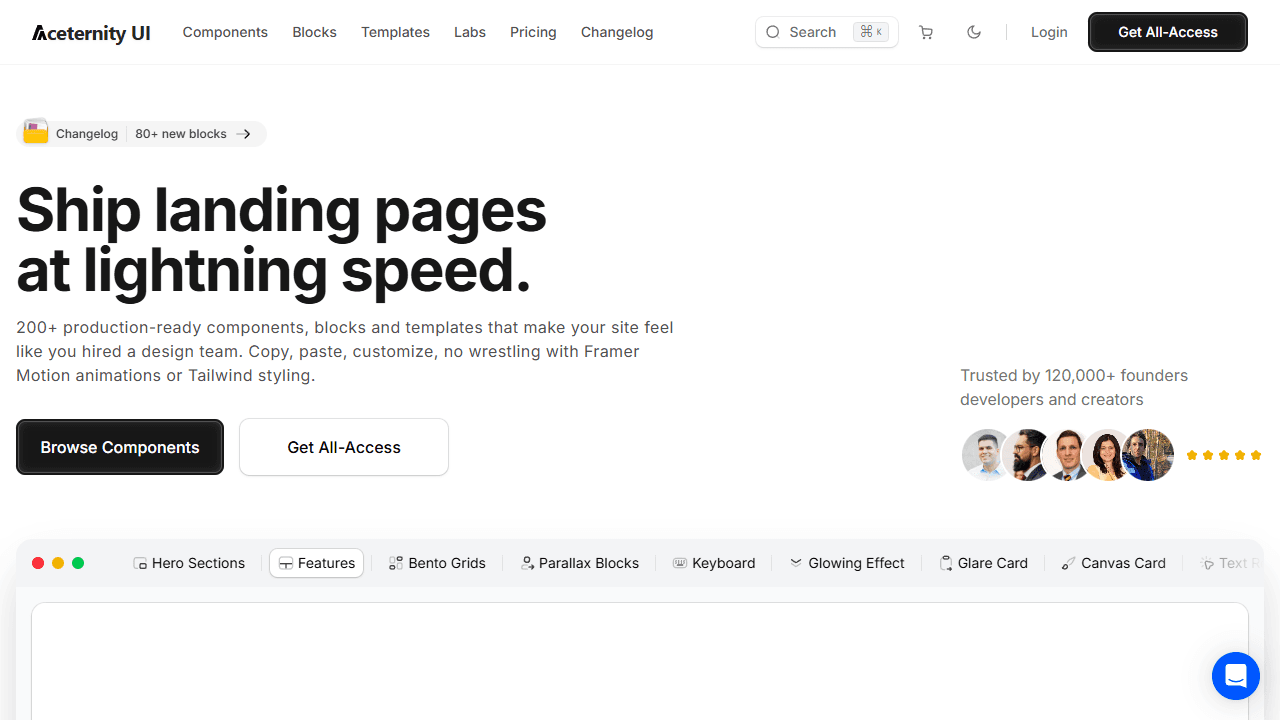
Task: Select the Glare Card tab
Action: point(984,563)
